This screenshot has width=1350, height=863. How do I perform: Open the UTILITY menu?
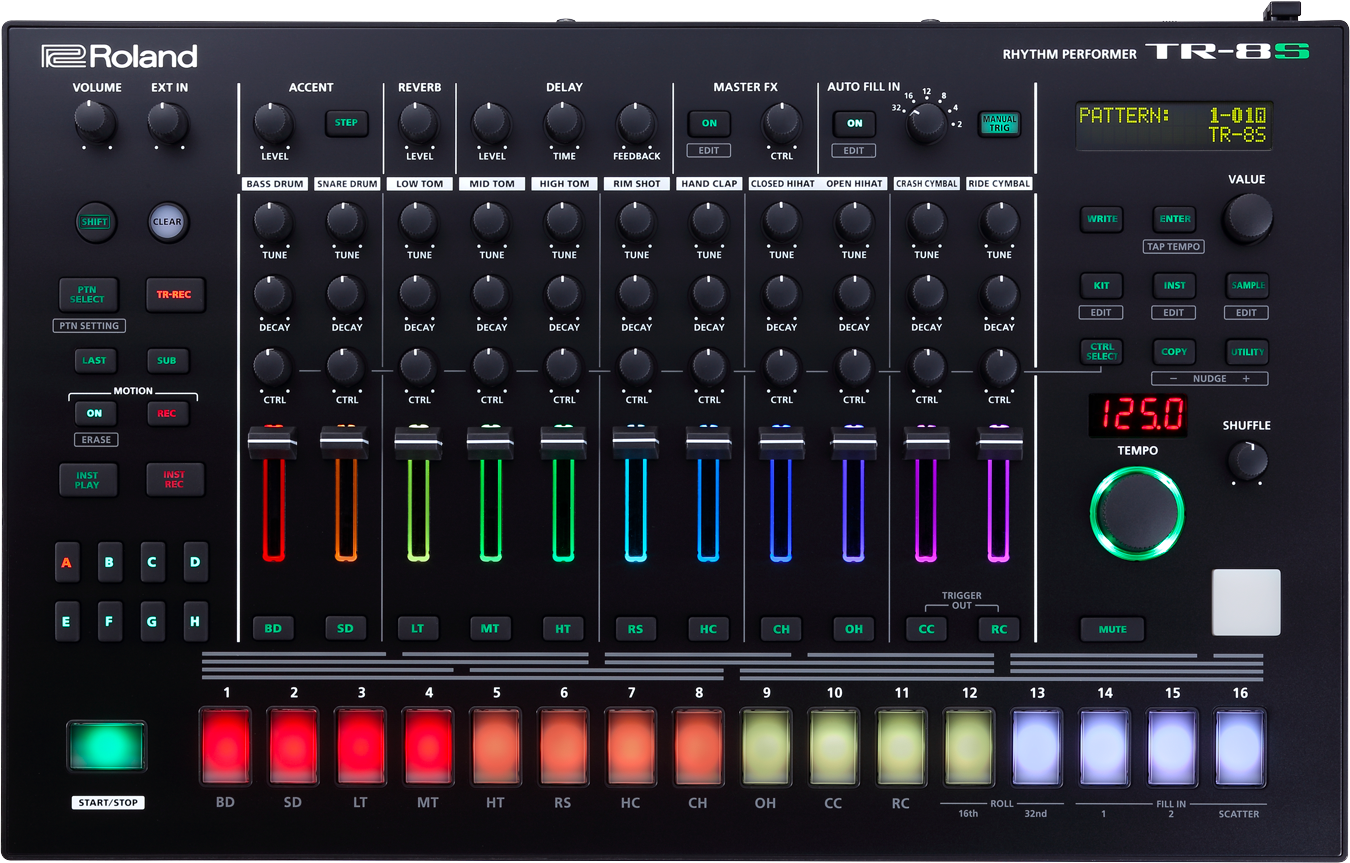1247,352
